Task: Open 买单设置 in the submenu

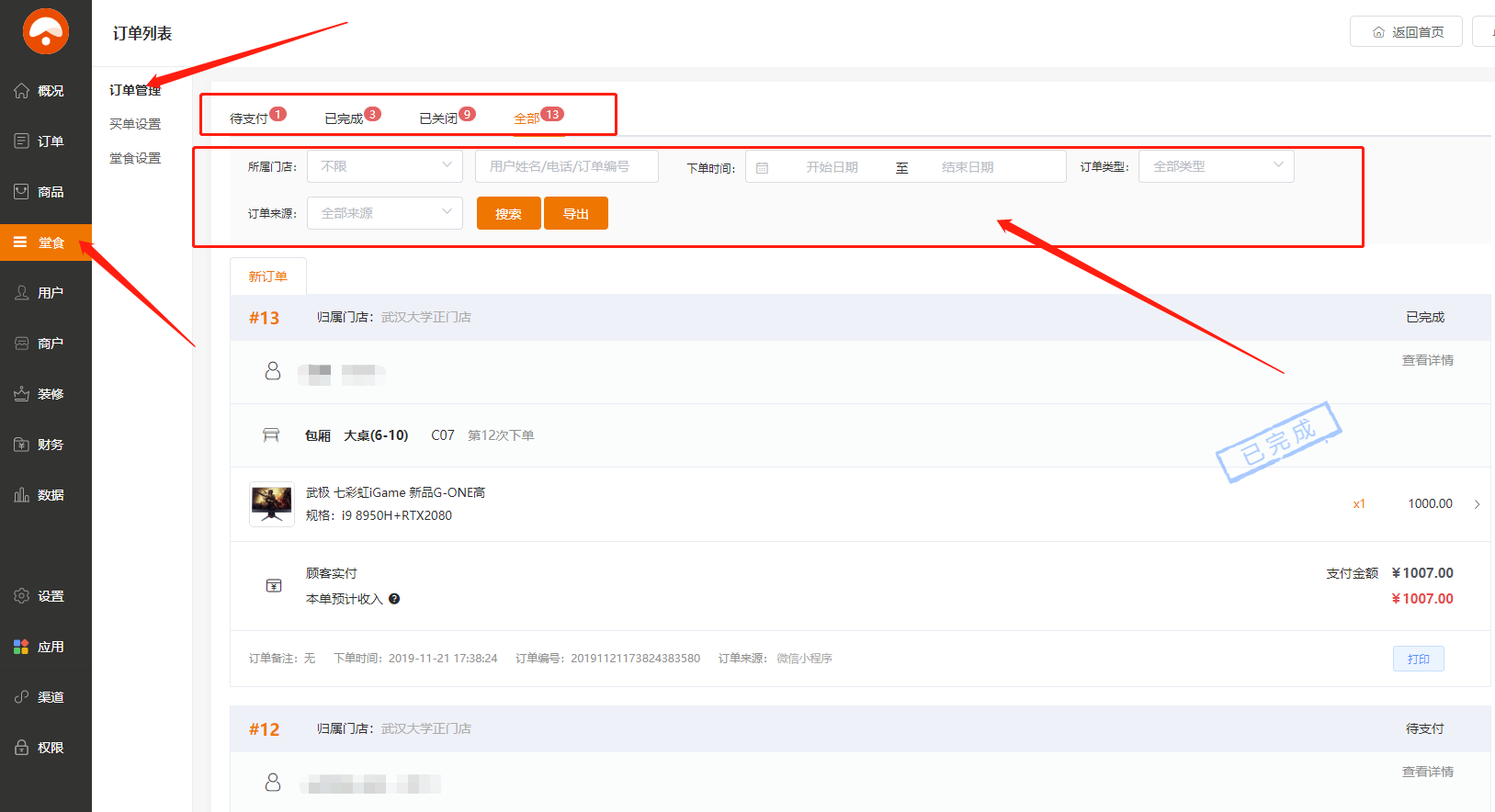Action: (x=135, y=124)
